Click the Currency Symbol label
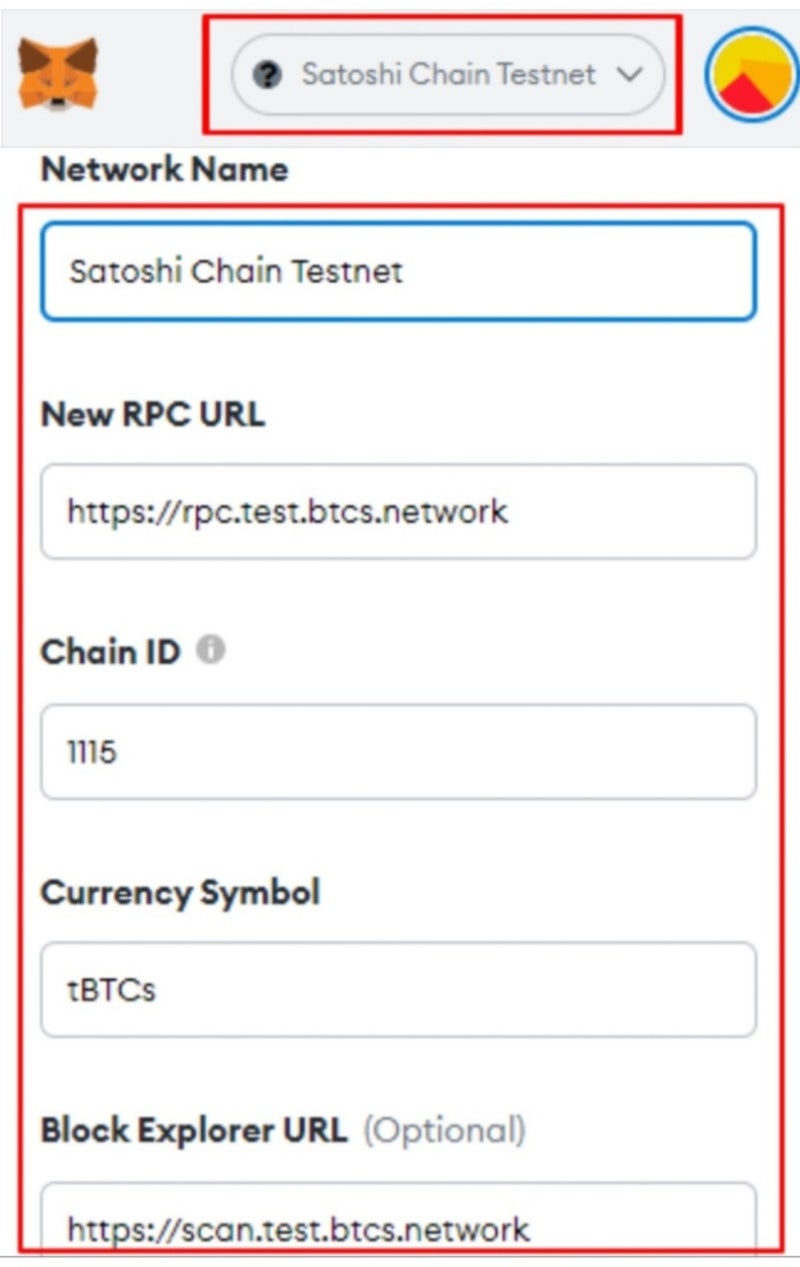 pos(180,892)
